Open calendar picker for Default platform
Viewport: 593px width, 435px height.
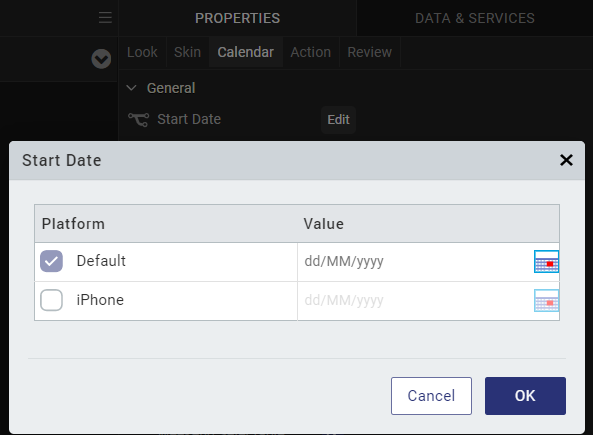(x=546, y=261)
